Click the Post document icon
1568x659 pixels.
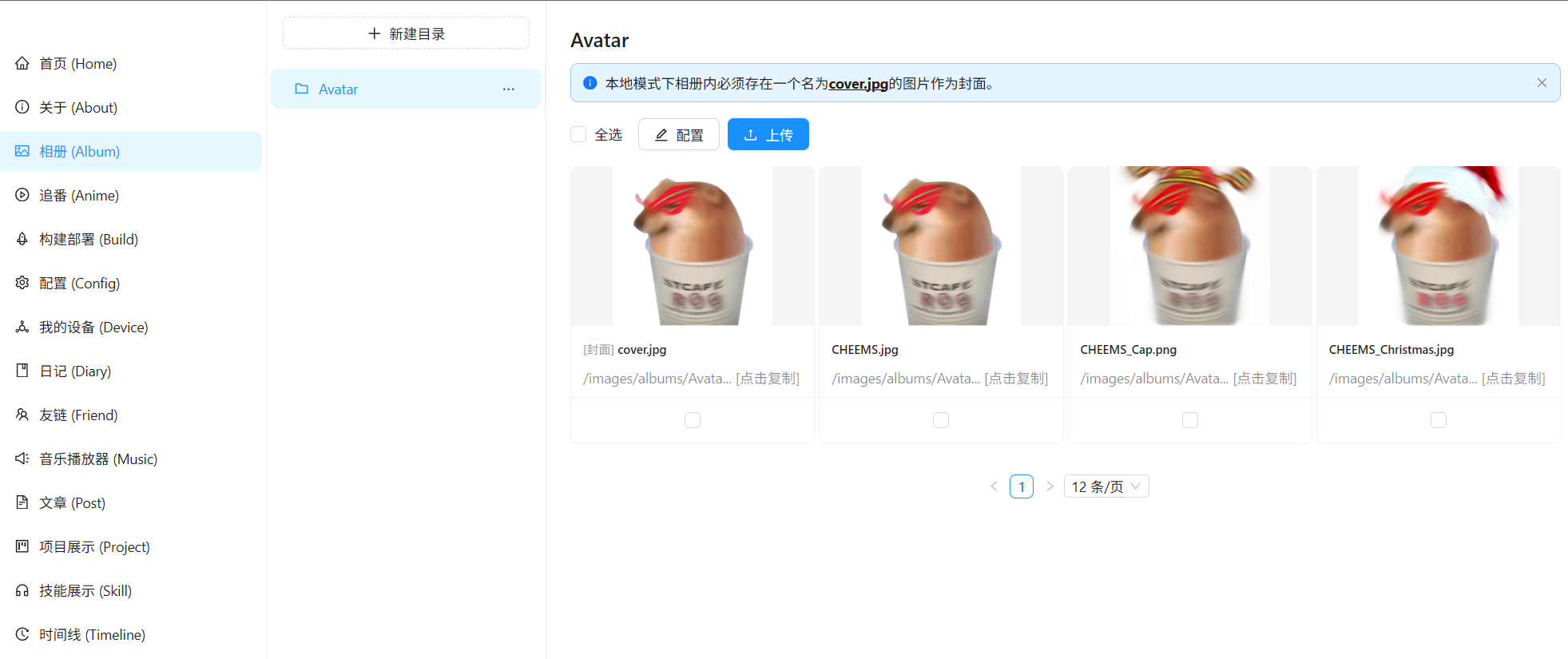click(x=22, y=502)
